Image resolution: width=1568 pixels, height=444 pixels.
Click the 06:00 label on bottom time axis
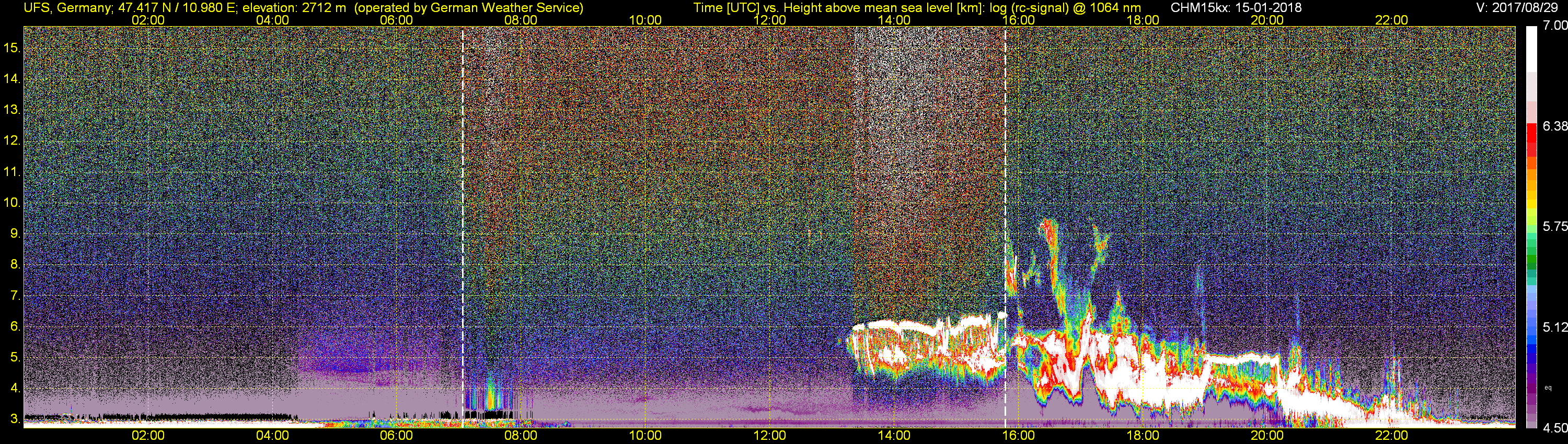(x=396, y=436)
